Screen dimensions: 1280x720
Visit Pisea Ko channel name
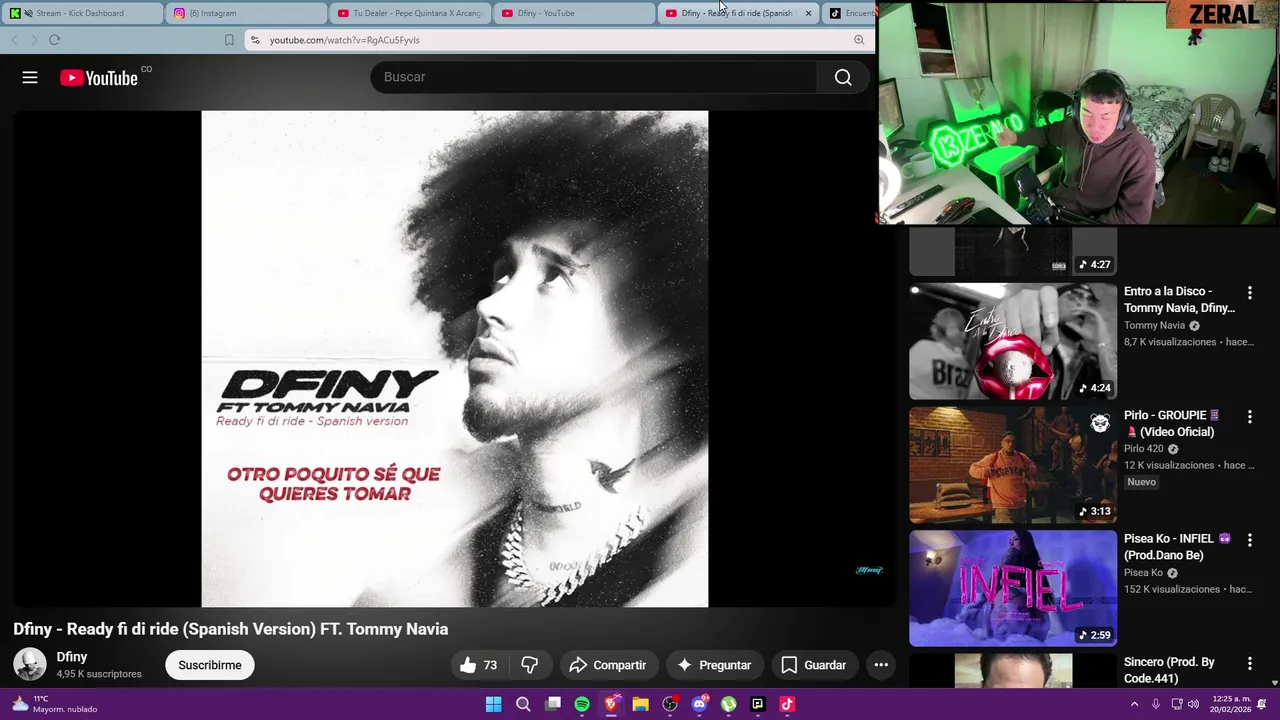1143,573
